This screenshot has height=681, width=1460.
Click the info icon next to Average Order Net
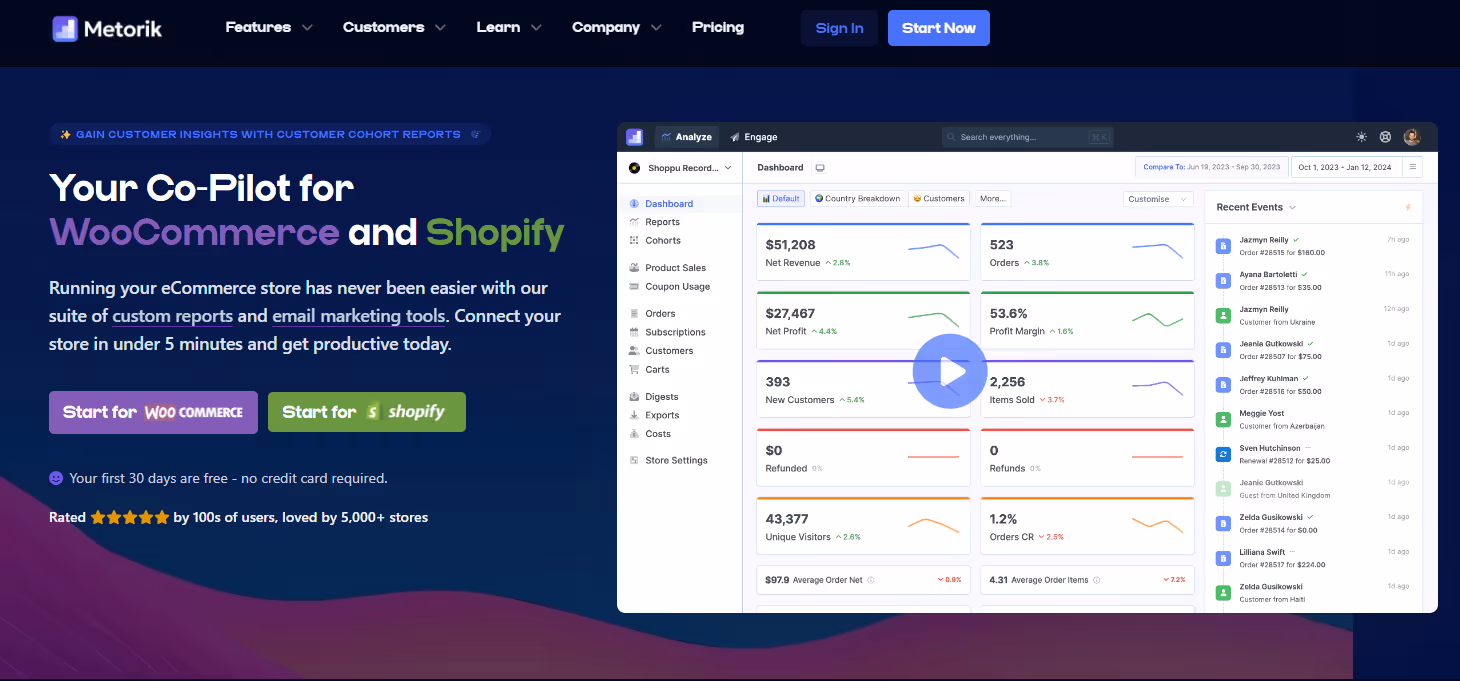871,580
